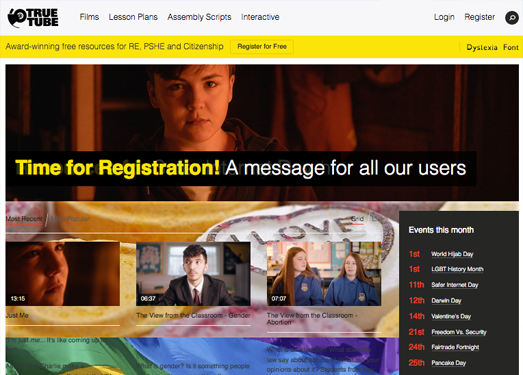Open the Classroom Abortion video thumbnail
523x375 pixels.
(x=324, y=274)
